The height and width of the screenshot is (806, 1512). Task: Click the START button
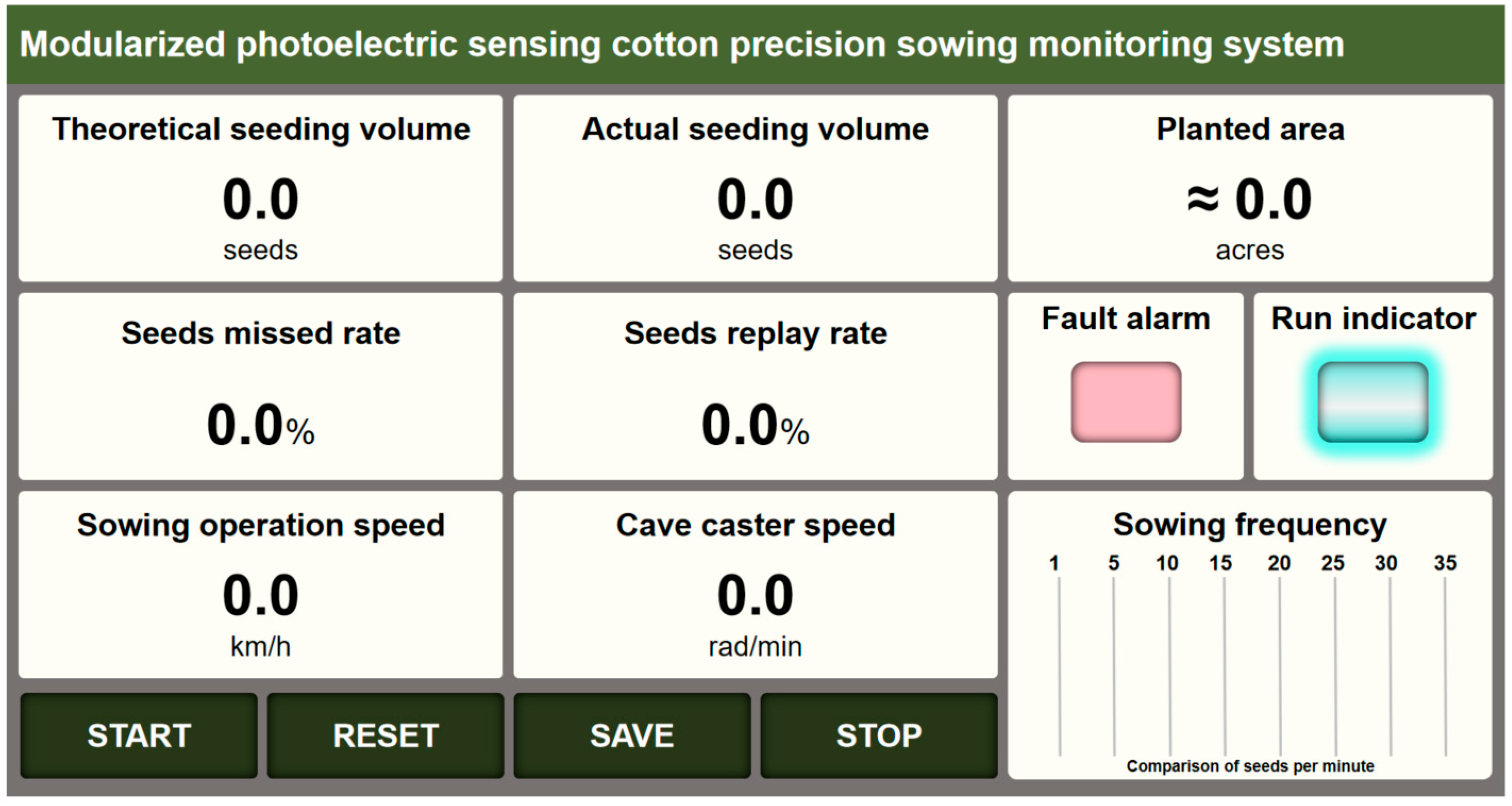[139, 735]
